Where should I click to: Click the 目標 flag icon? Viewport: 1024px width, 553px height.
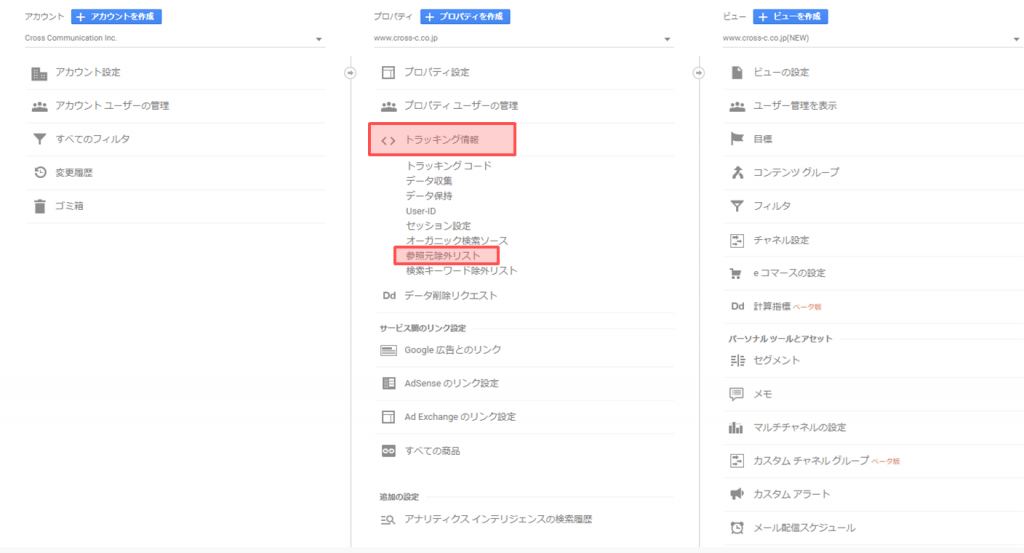pos(737,139)
